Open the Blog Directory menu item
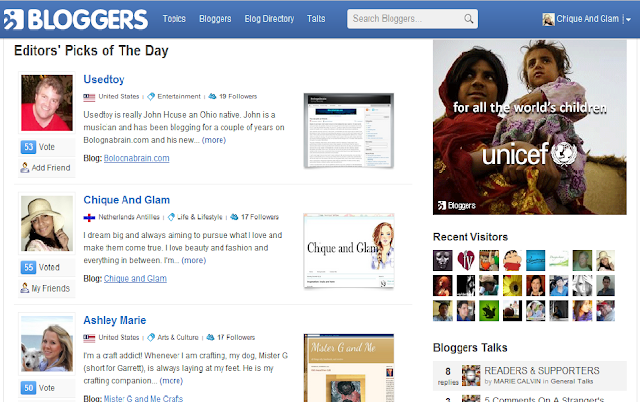This screenshot has height=402, width=640. (x=269, y=19)
